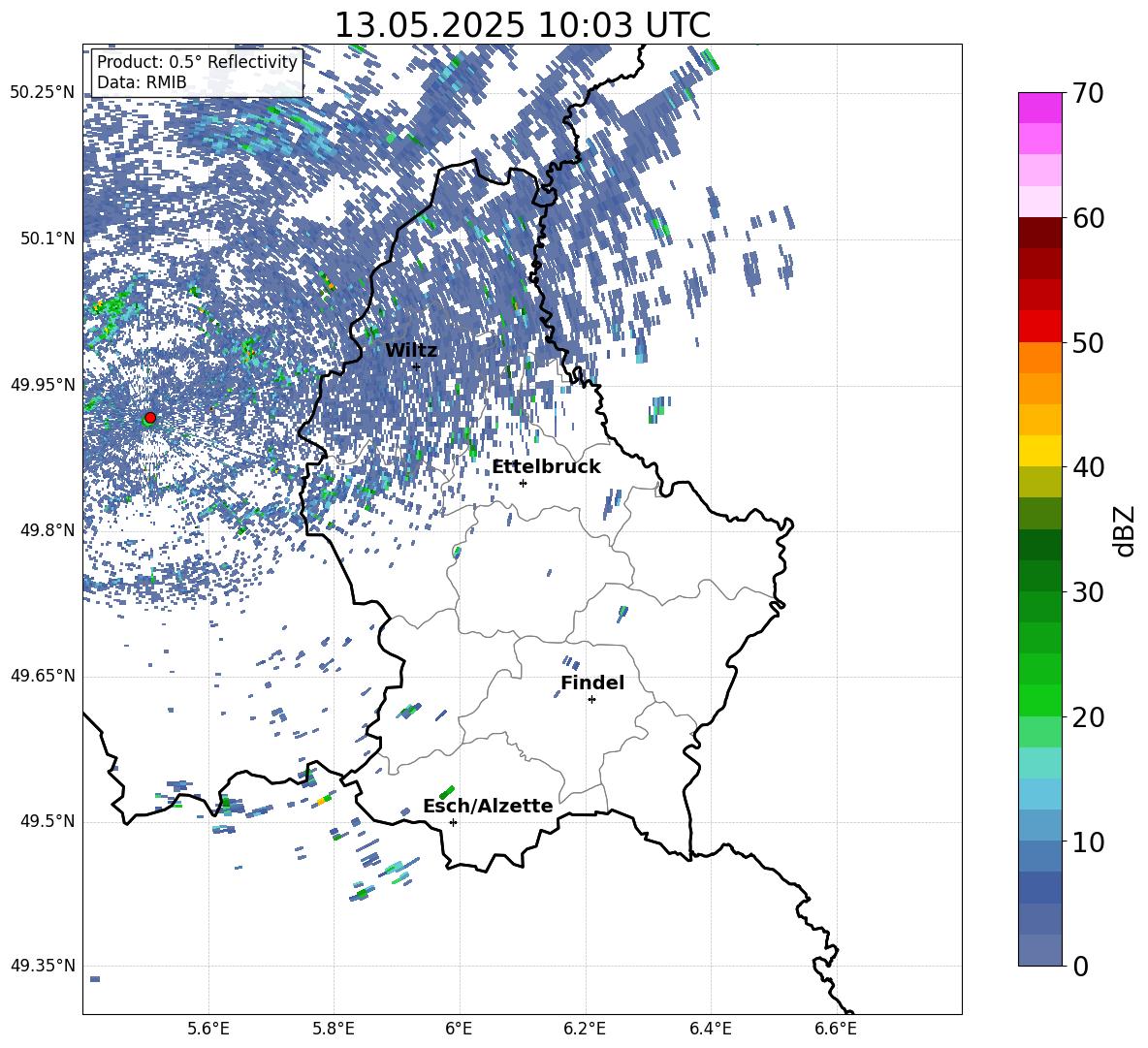Click the 30 value on the colorbar

click(x=1088, y=592)
